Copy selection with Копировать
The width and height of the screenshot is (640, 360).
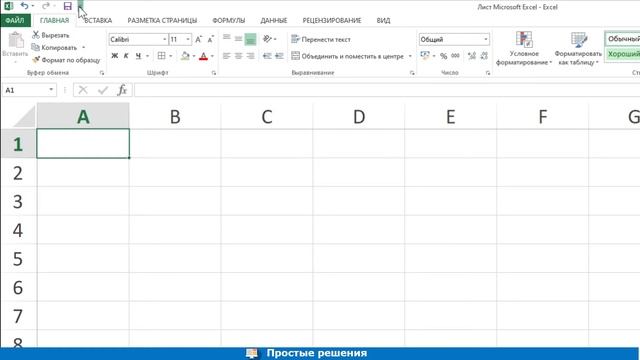click(x=55, y=47)
